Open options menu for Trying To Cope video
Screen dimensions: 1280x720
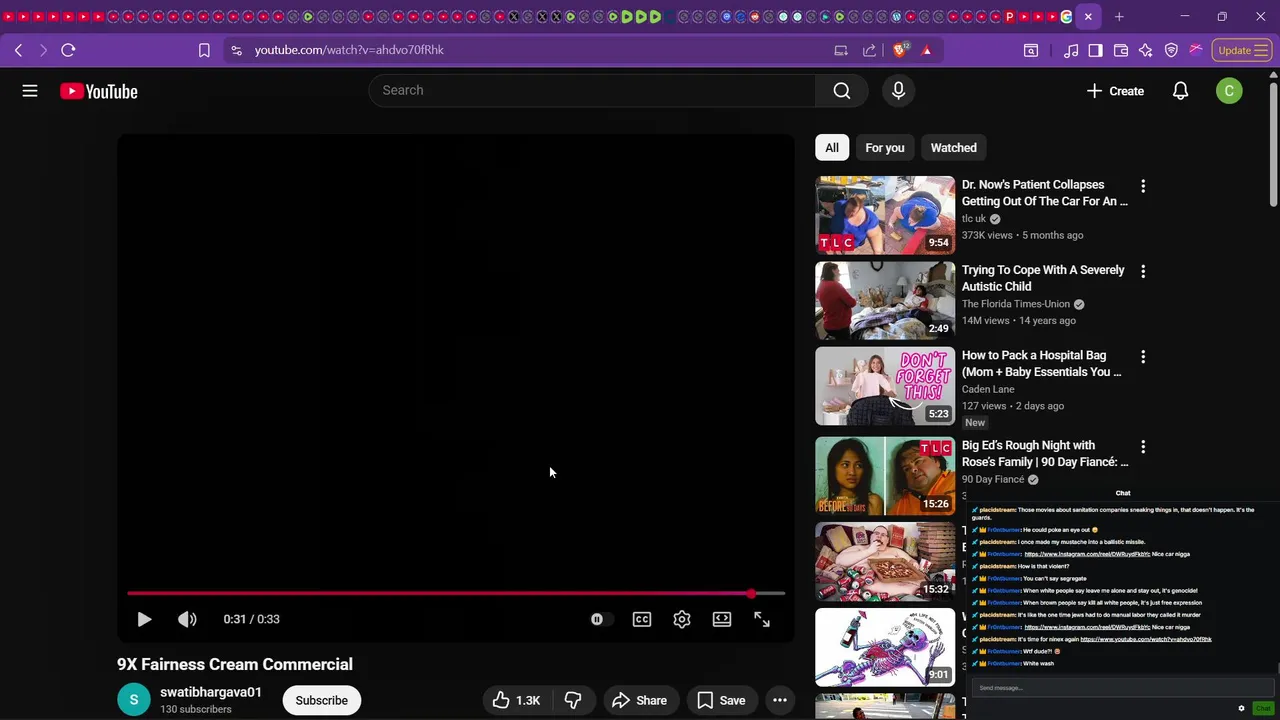[x=1143, y=271]
